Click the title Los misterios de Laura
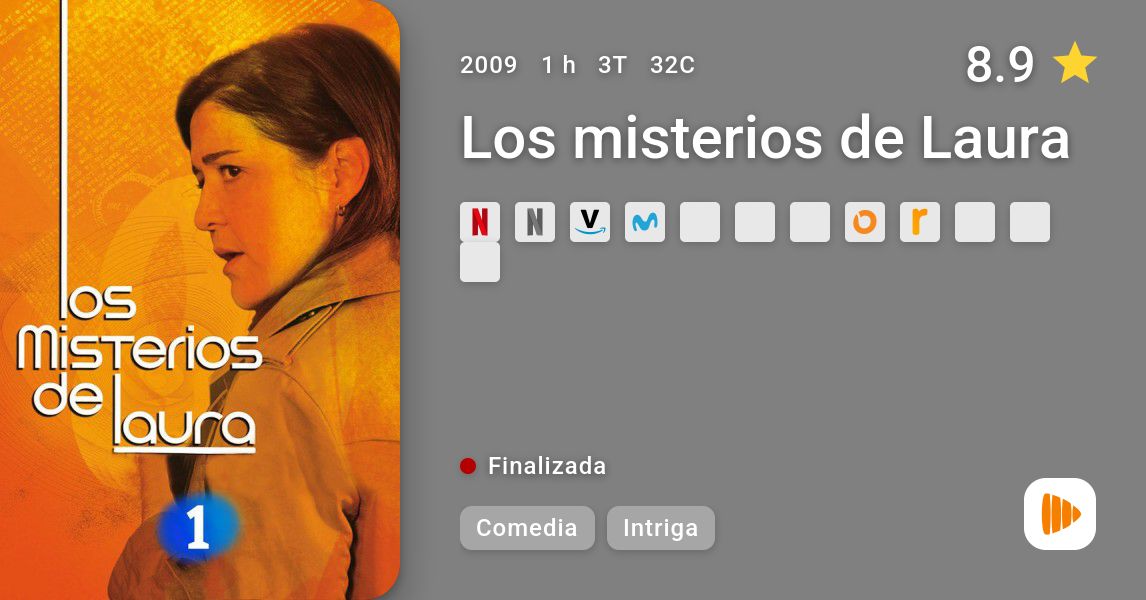This screenshot has height=600, width=1146. (x=765, y=137)
